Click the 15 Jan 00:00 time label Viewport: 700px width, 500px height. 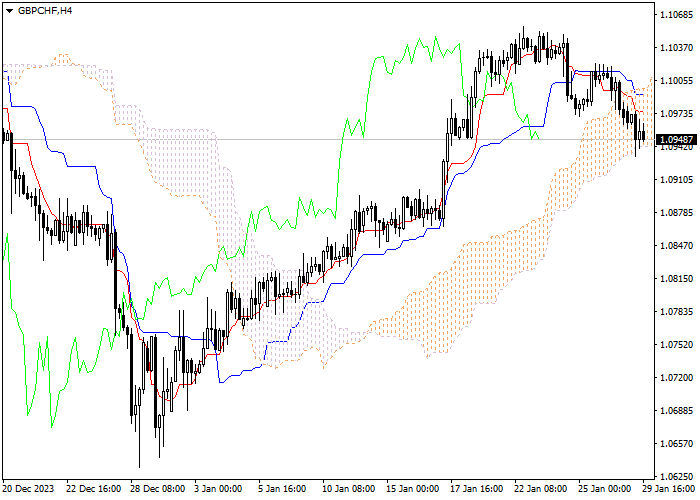414,489
